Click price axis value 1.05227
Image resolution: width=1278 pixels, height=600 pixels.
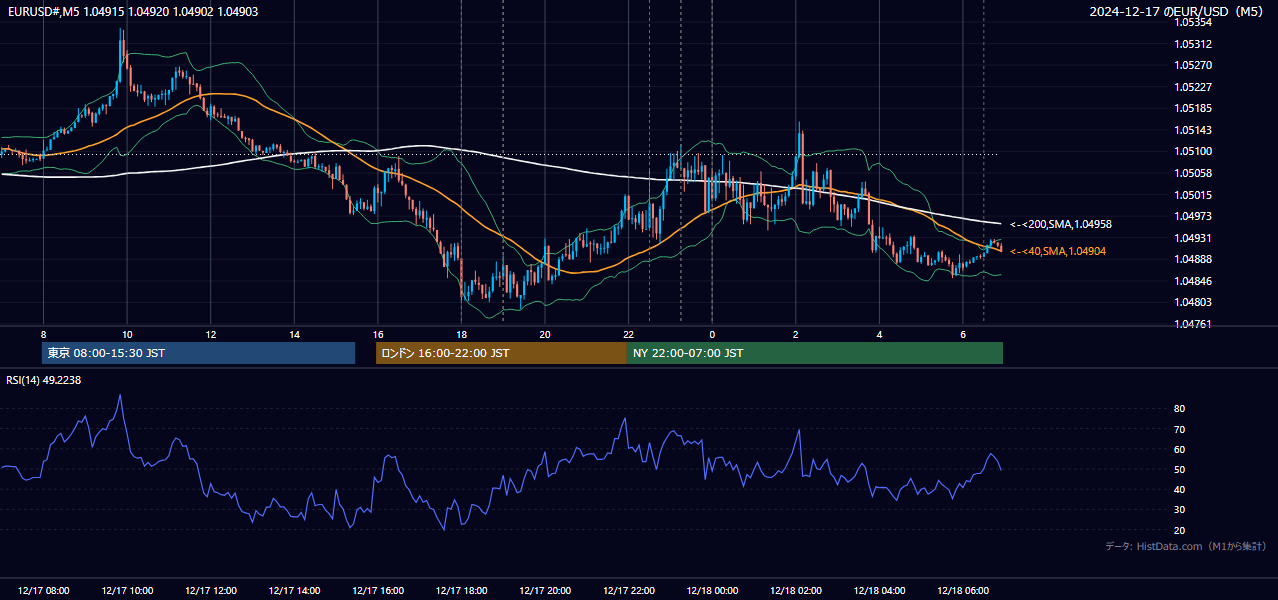[x=1193, y=87]
